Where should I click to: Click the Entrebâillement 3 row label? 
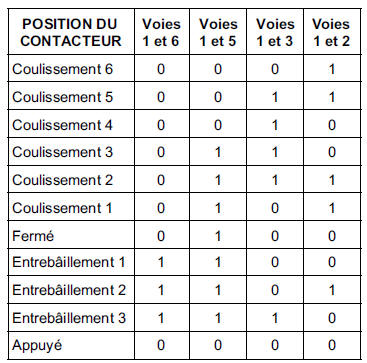tap(69, 318)
